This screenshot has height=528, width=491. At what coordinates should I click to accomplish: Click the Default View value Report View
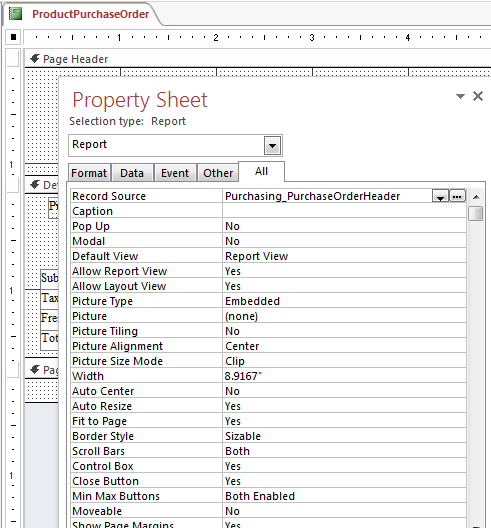click(x=257, y=256)
